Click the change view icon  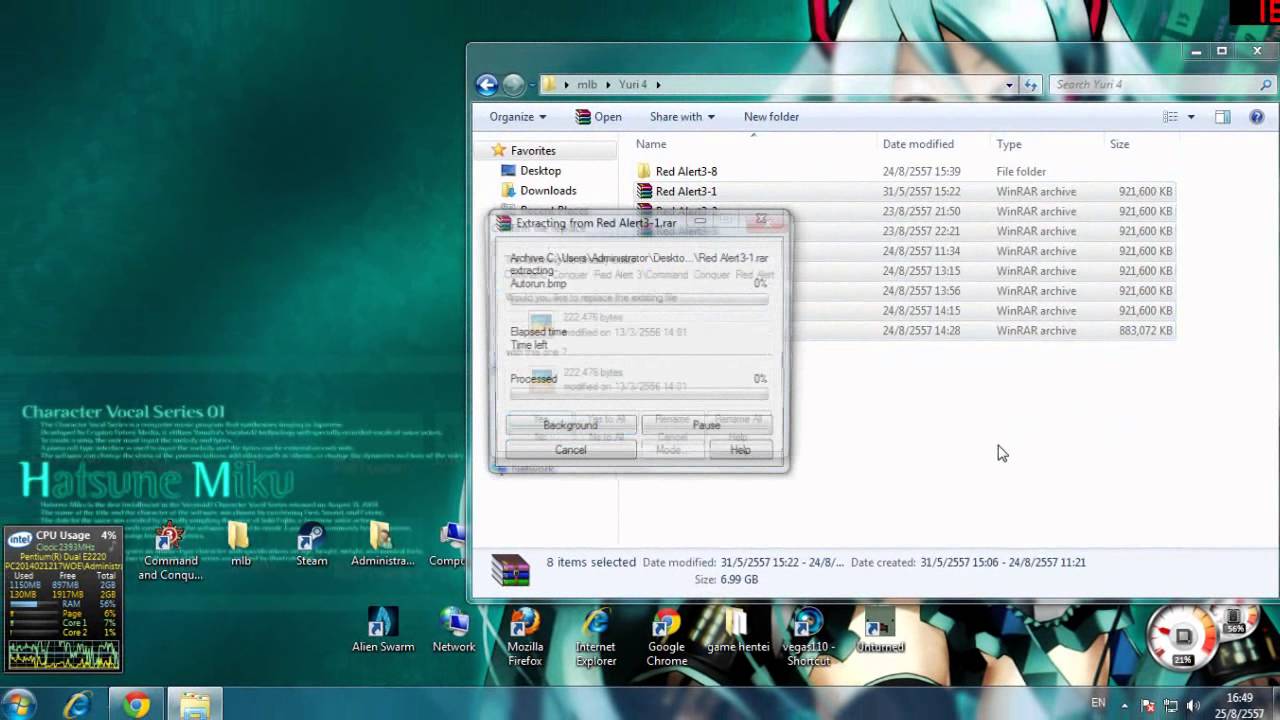(1170, 117)
